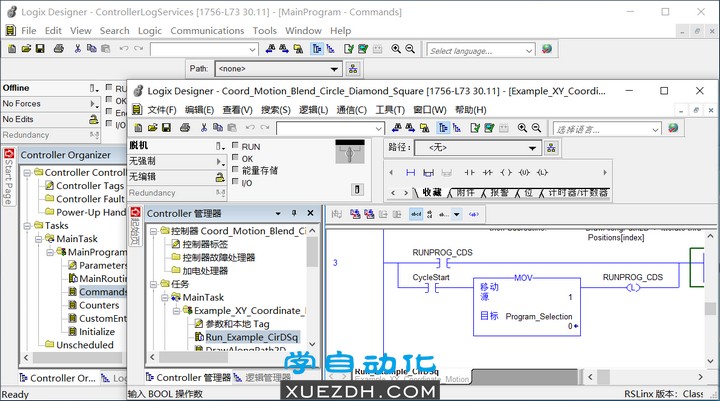Click the Print icon in the front Chinese window

pos(185,128)
